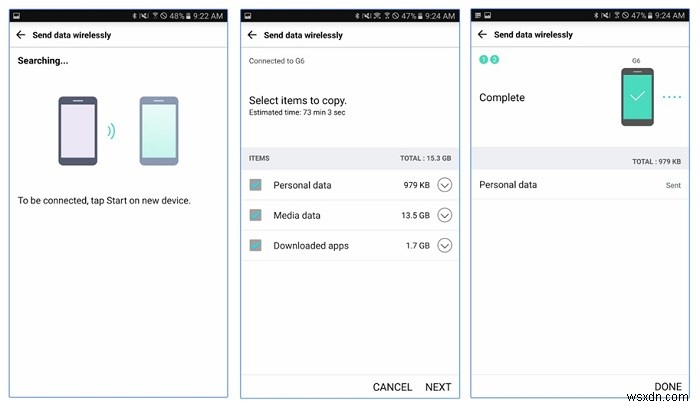Expand the Downloaded apps 1.7 GB details
The image size is (700, 407).
click(445, 245)
